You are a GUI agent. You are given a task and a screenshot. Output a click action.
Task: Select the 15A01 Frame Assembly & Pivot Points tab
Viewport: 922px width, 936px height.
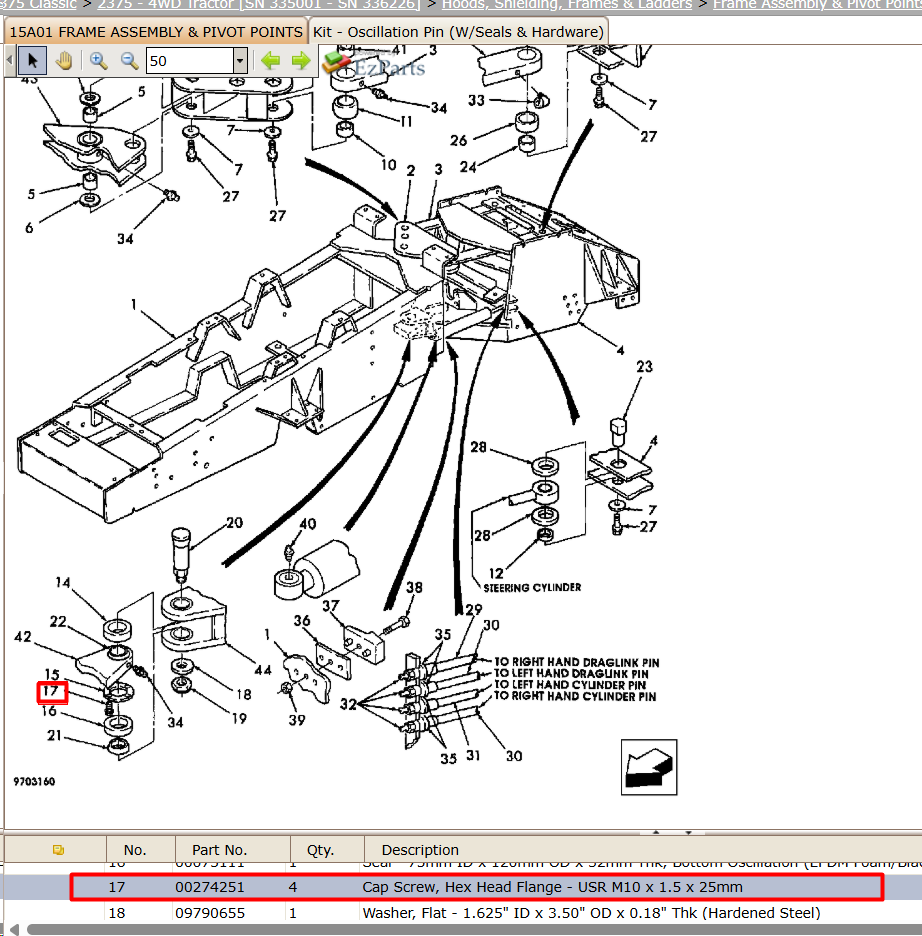point(156,32)
